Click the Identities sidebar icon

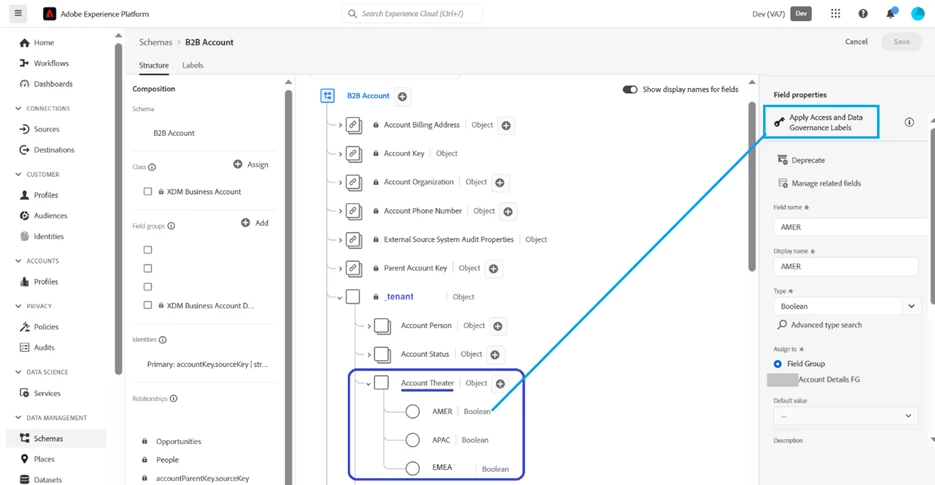click(24, 236)
